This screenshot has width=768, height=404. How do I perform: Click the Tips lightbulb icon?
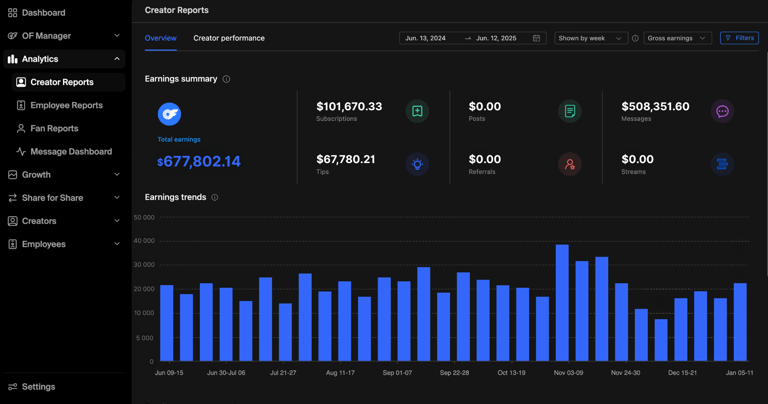(417, 164)
